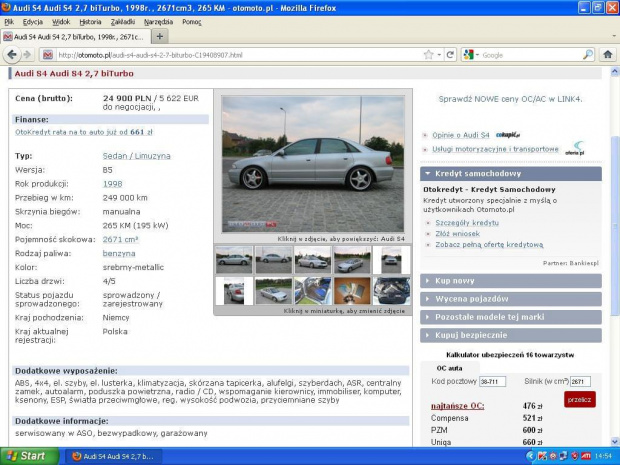Select the OC auta tab
The height and width of the screenshot is (465, 620).
(450, 368)
